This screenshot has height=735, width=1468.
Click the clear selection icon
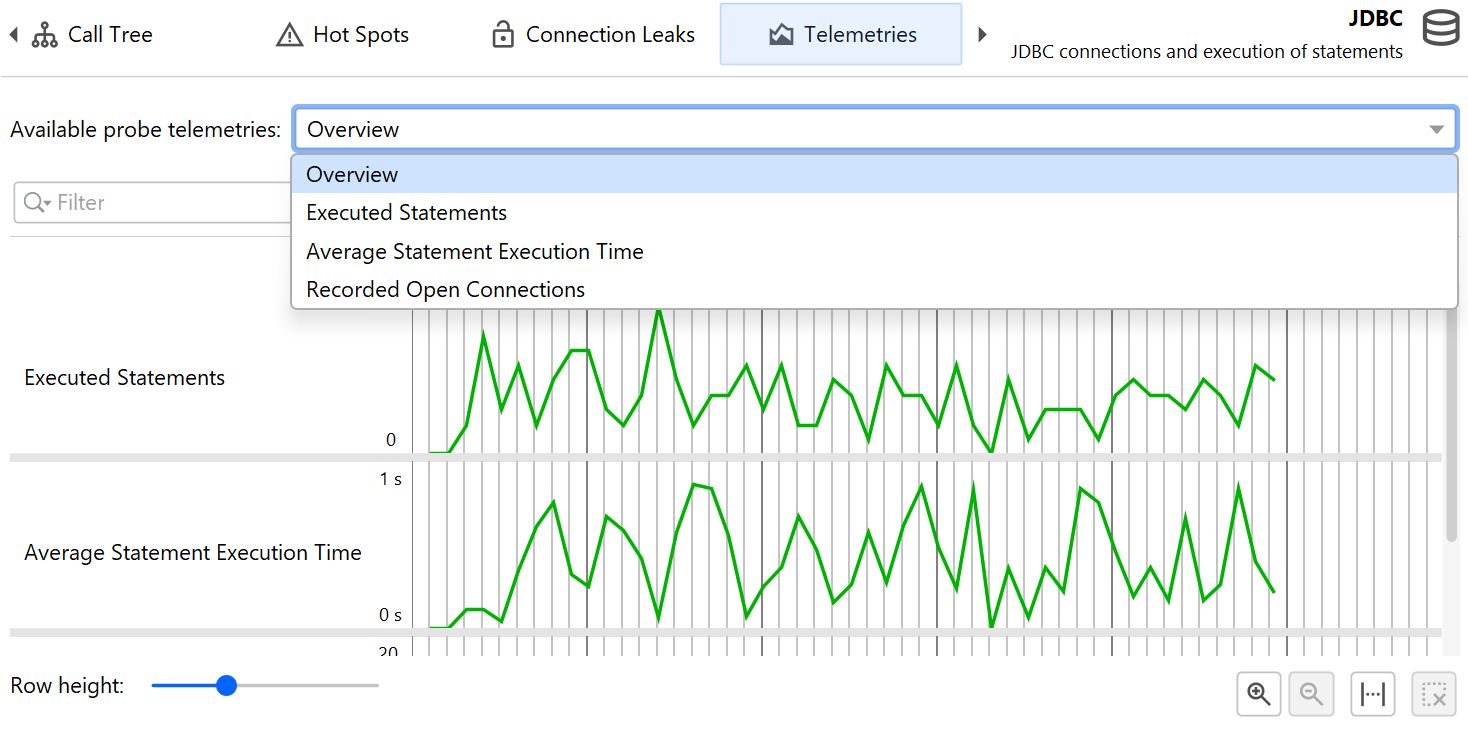[x=1433, y=694]
